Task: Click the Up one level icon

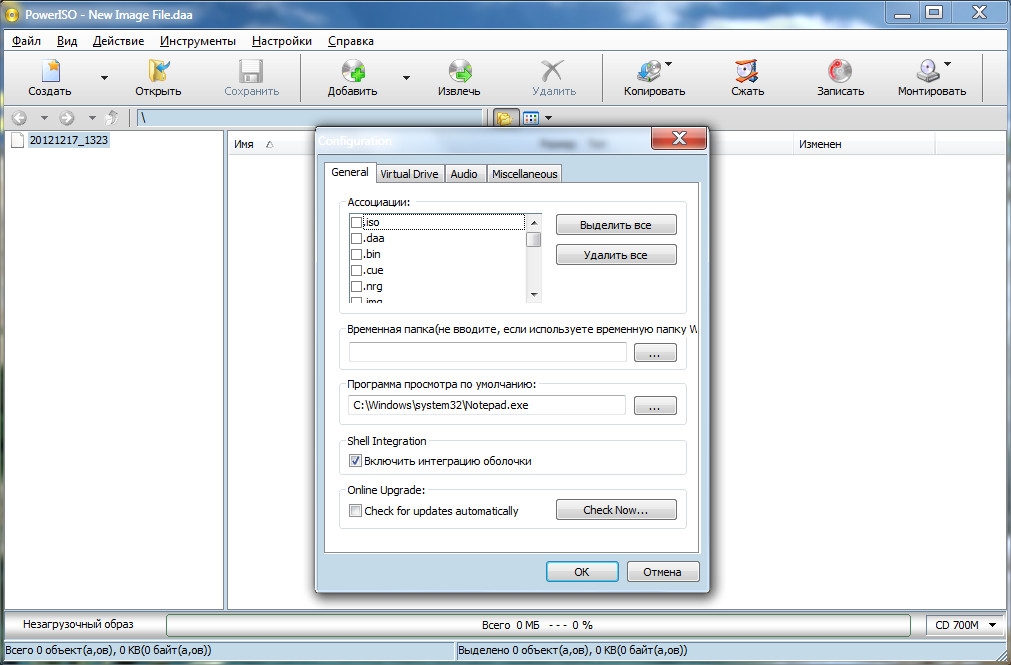Action: (x=112, y=117)
